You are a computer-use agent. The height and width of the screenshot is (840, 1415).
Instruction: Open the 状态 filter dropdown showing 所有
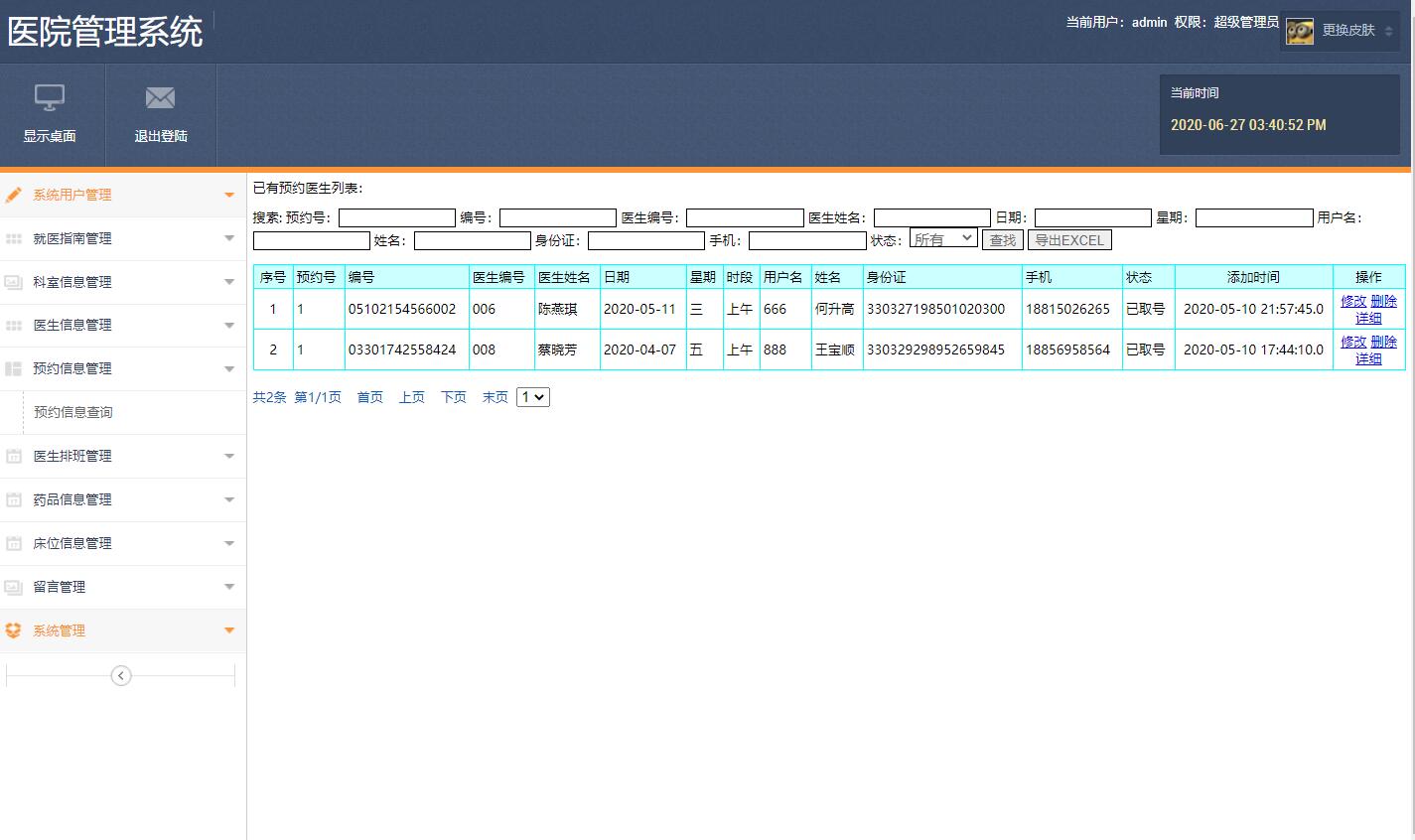point(942,237)
